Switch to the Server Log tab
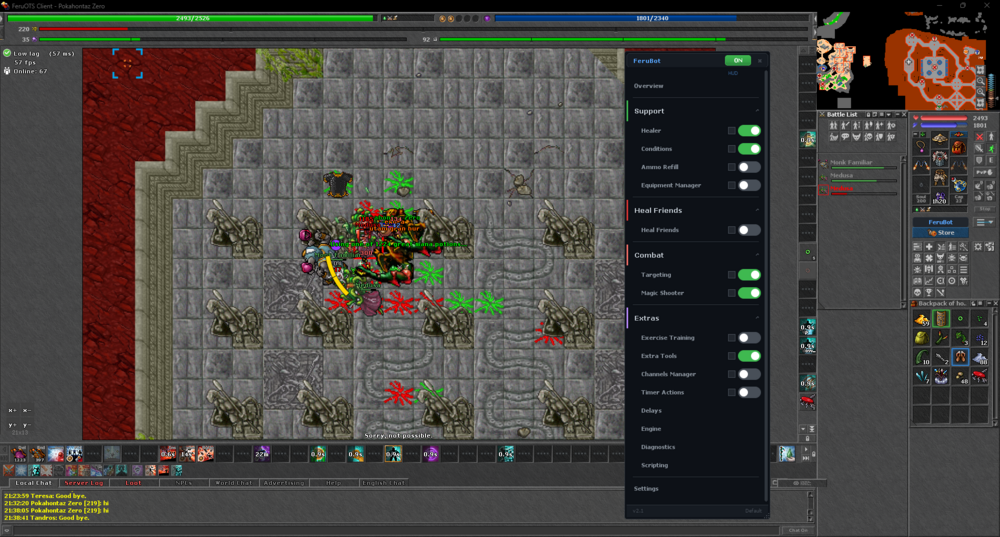The height and width of the screenshot is (537, 1000). point(84,483)
